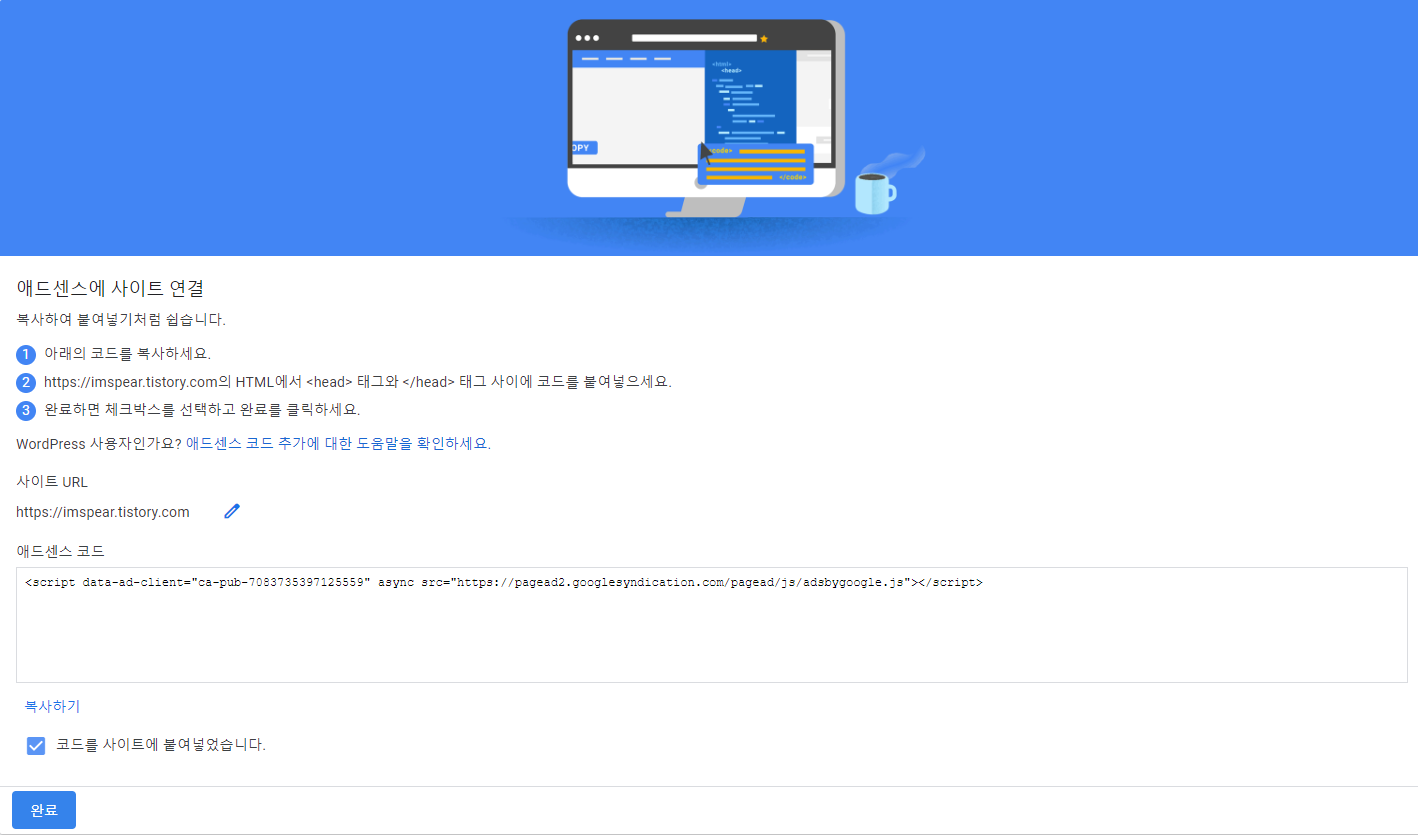Click the 애드센스 코드 label

click(60, 551)
